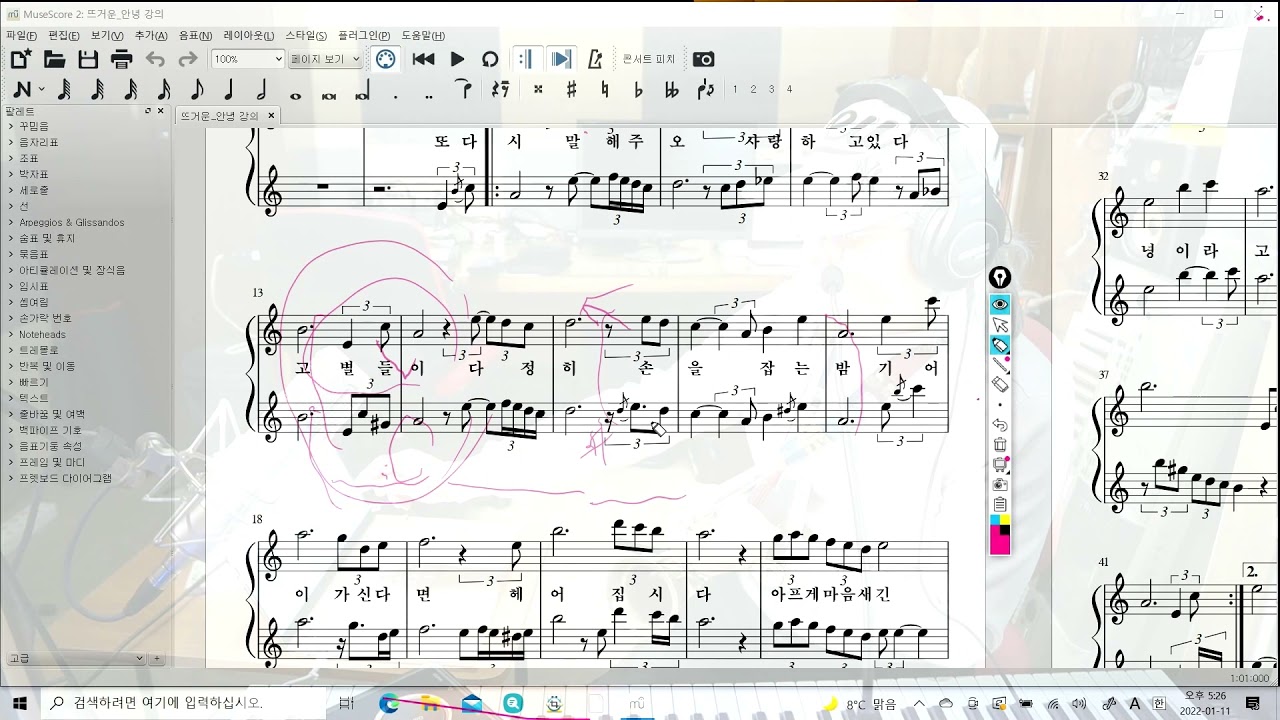
Task: Open the Microsoft Edge taskbar icon
Action: pos(389,703)
